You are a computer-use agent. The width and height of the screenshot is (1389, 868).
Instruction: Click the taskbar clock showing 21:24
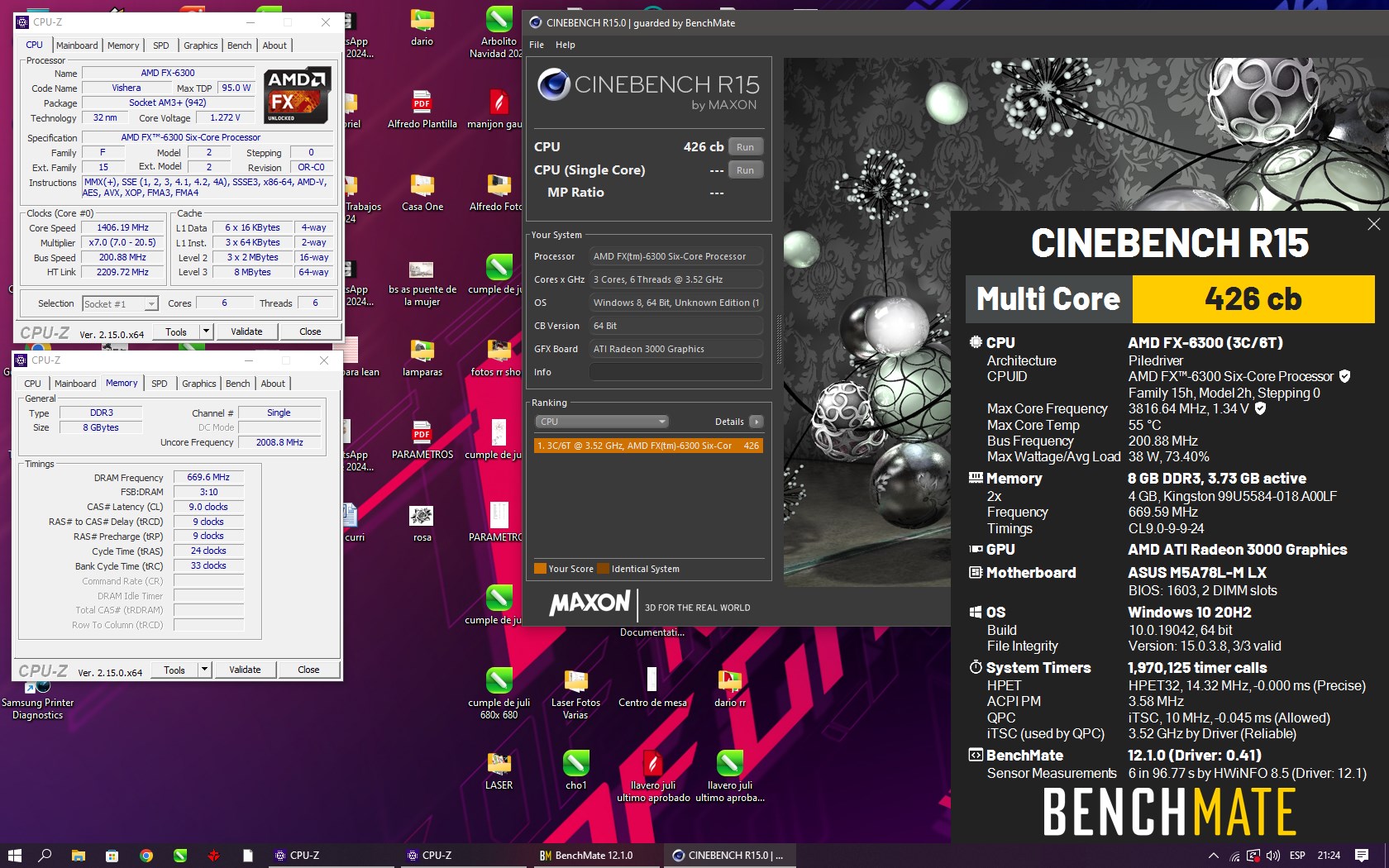coord(1329,856)
